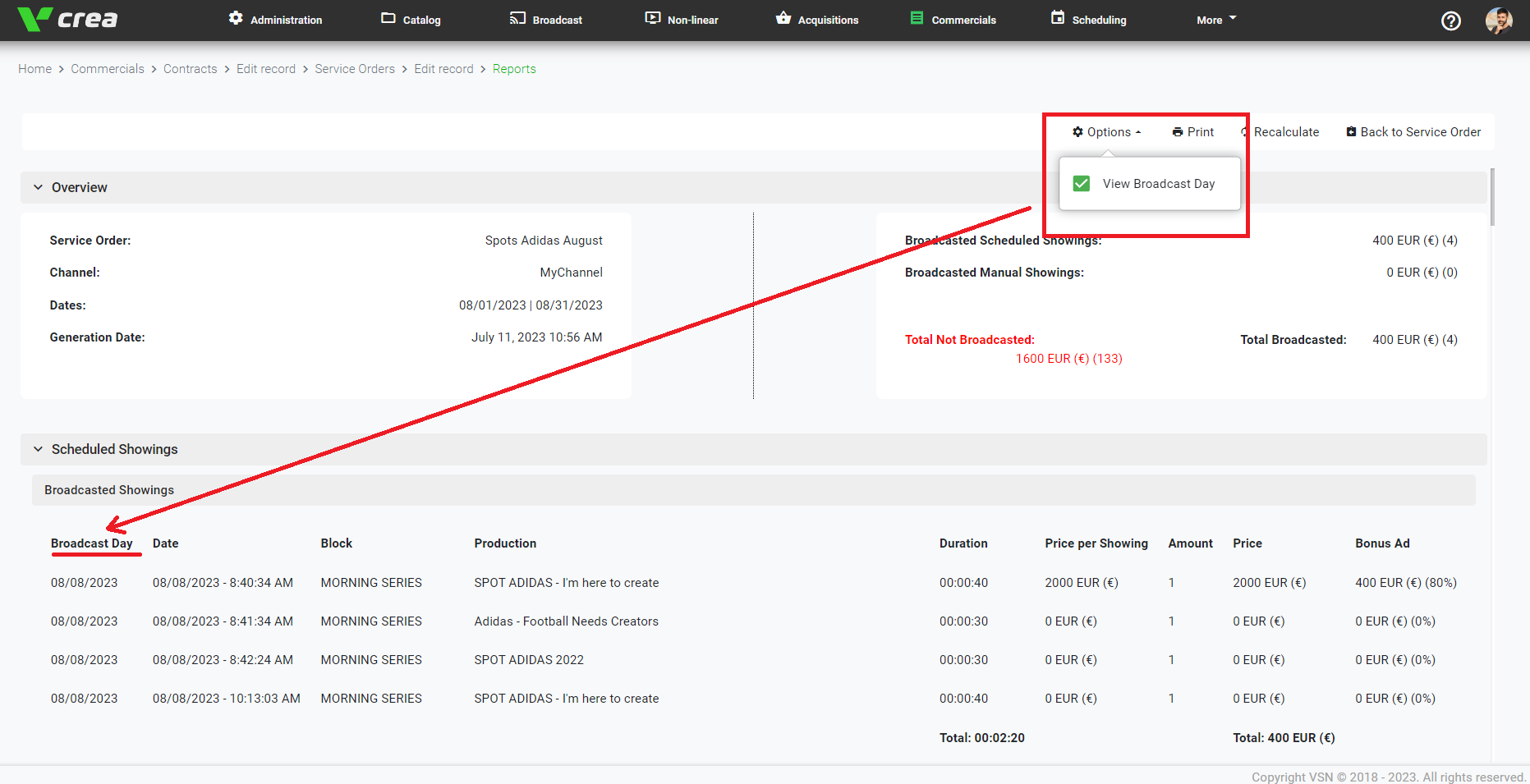Click the Bonus Ad column header

[1382, 543]
